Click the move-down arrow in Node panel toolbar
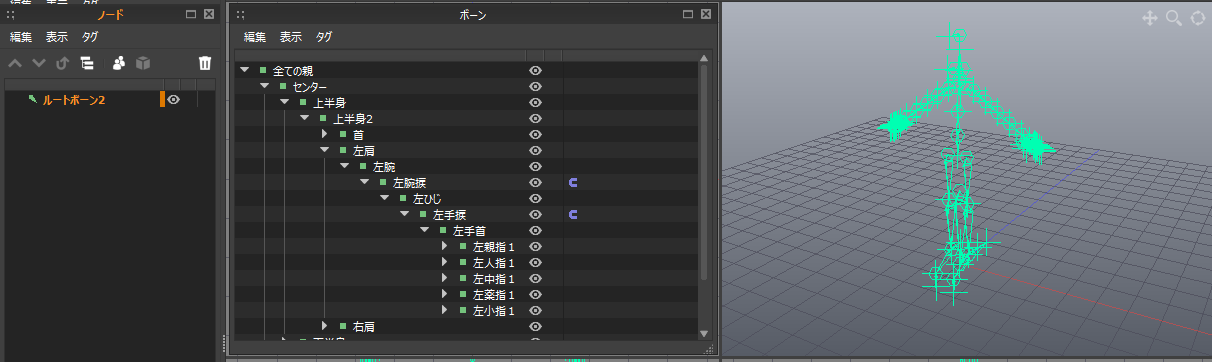 (39, 64)
